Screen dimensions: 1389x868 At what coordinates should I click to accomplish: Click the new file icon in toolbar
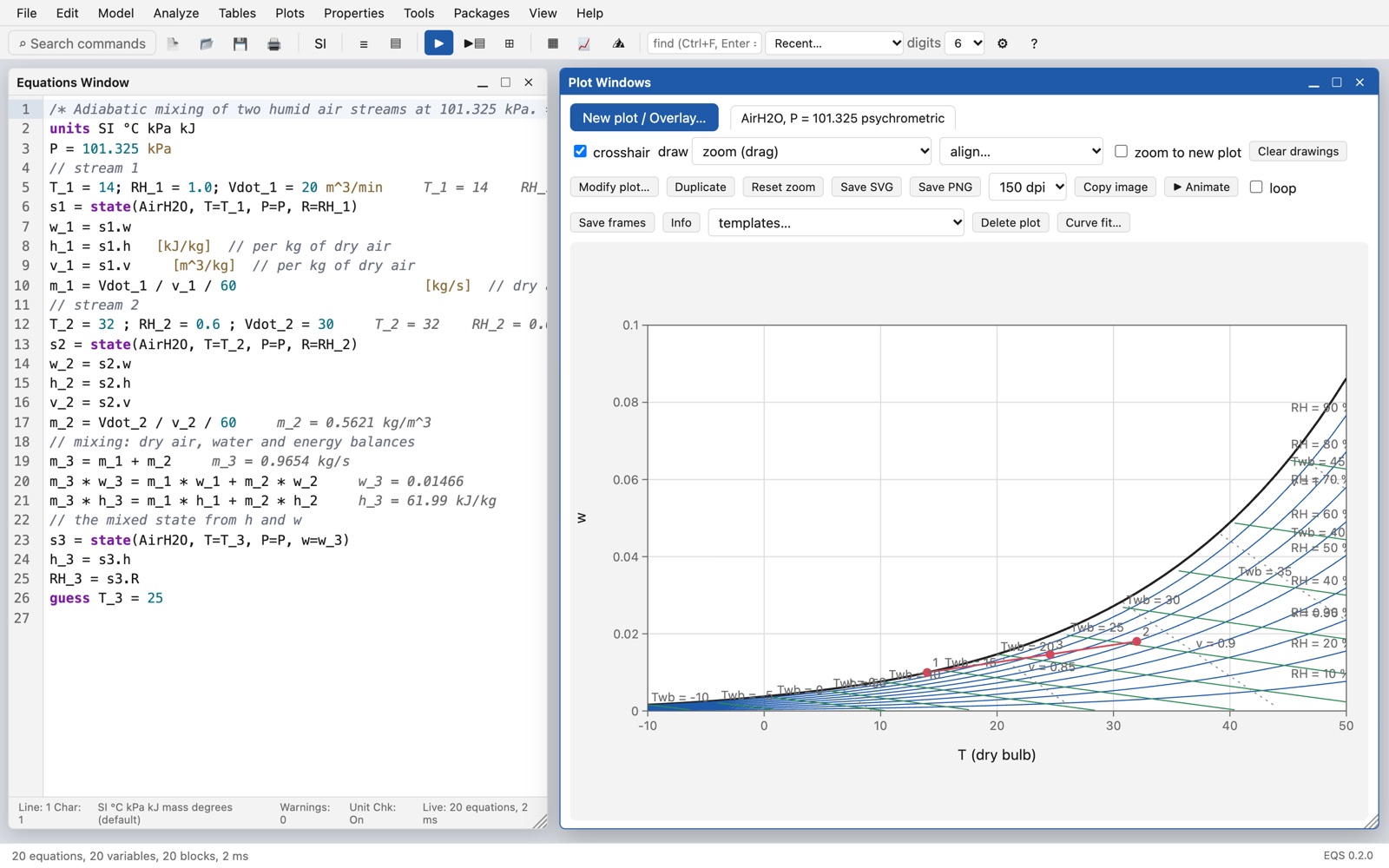(173, 43)
